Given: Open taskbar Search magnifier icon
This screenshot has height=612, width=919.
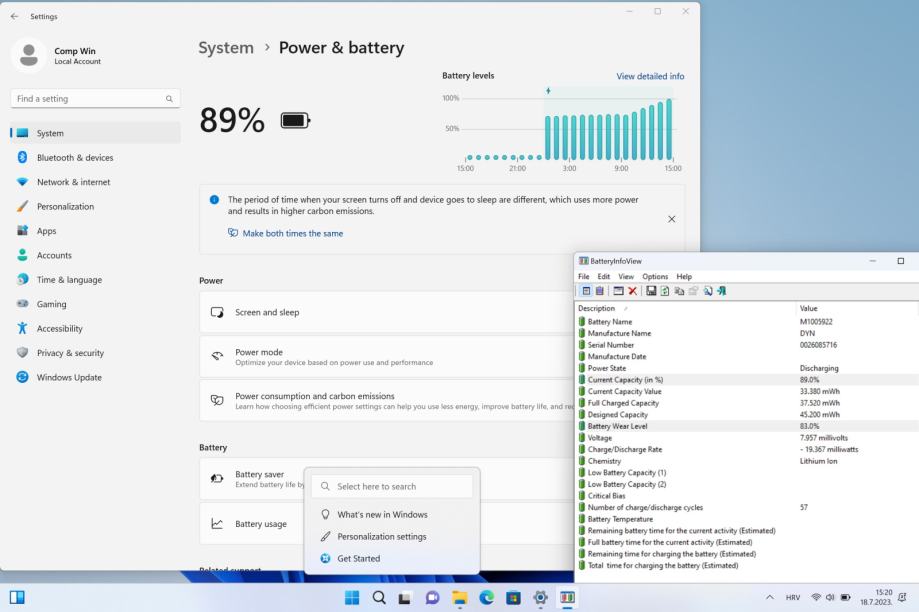Looking at the screenshot, I should click(379, 597).
